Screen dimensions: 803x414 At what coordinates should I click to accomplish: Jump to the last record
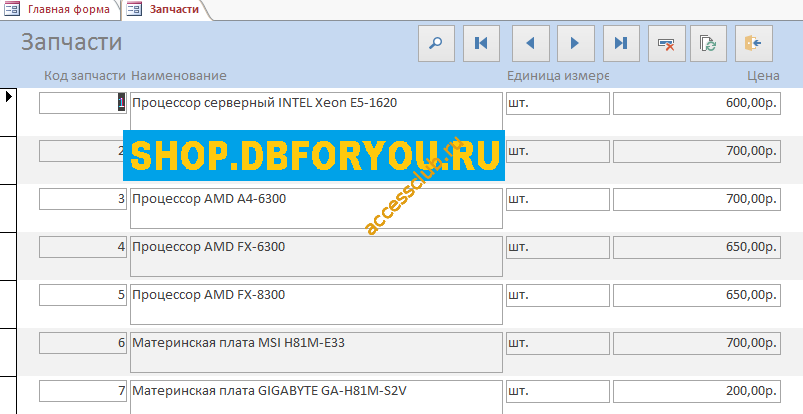[x=621, y=44]
